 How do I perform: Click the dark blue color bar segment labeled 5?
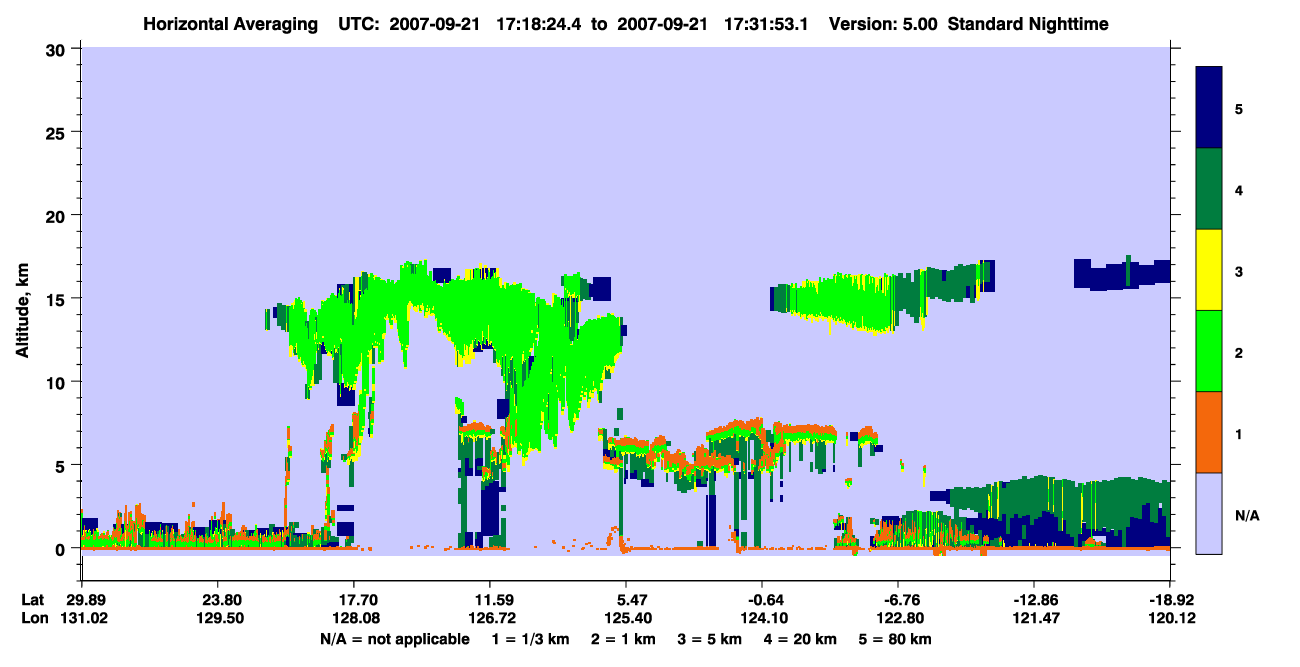1210,108
